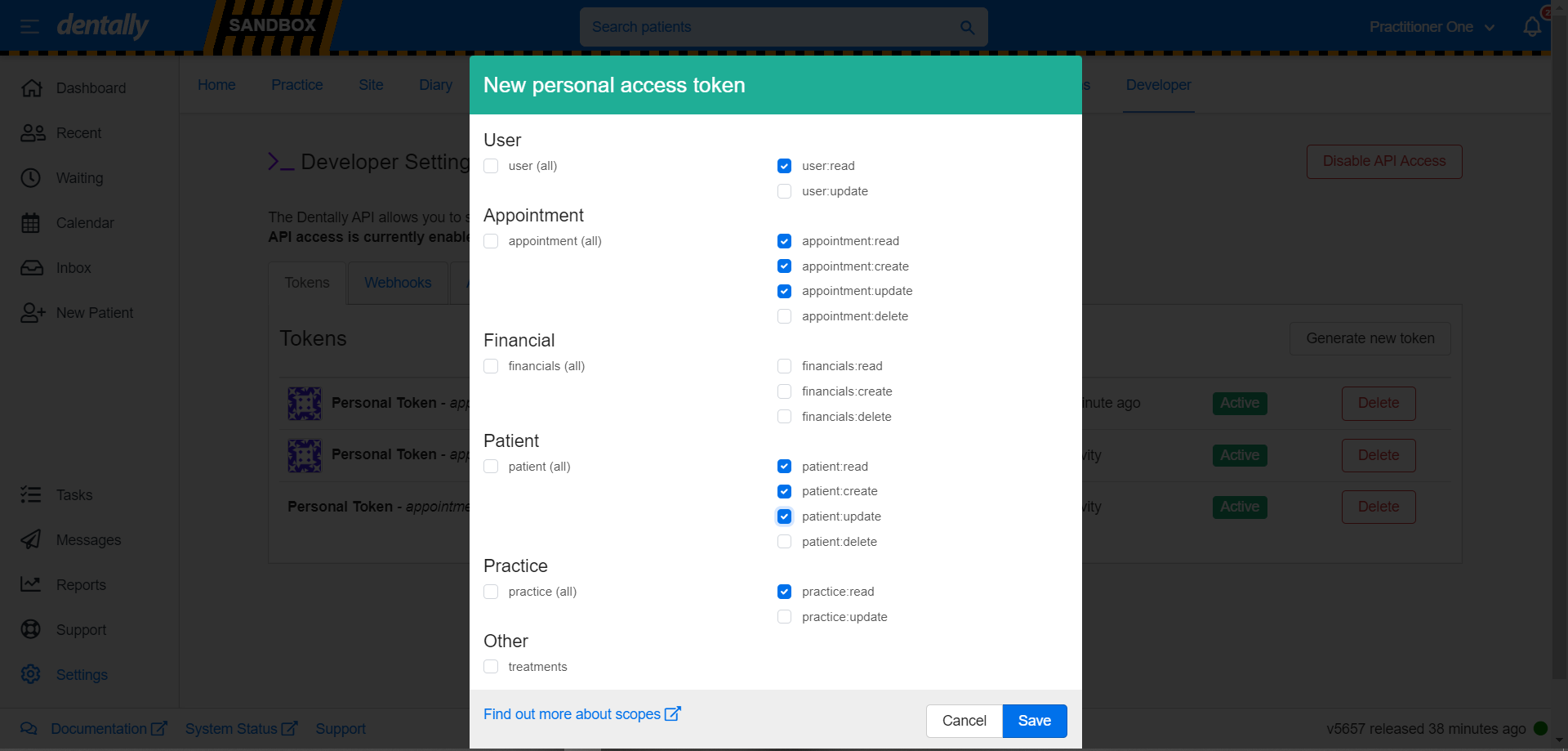
Task: Check the financials:read scope
Action: 785,366
